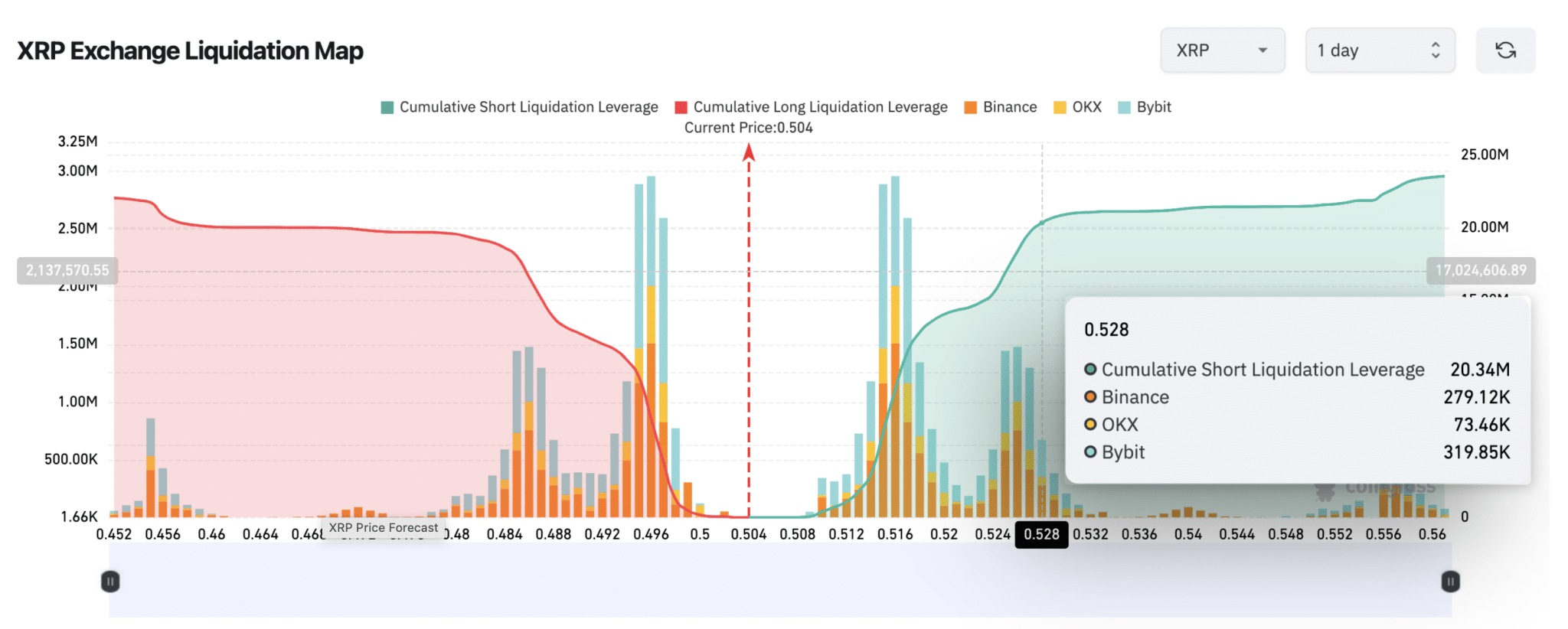Click the data zoom range bar

pyautogui.click(x=780, y=582)
